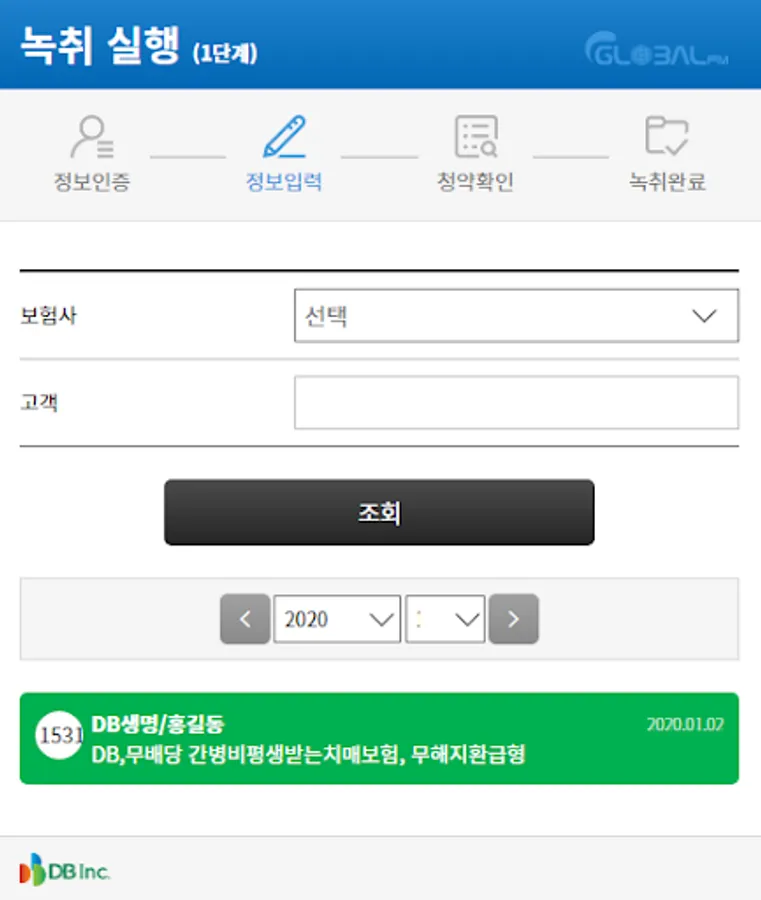The image size is (761, 900).
Task: Click the 녹취완료 folder check icon
Action: pyautogui.click(x=667, y=135)
